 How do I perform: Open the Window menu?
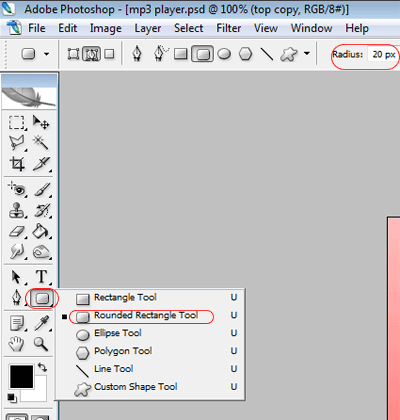pos(311,28)
